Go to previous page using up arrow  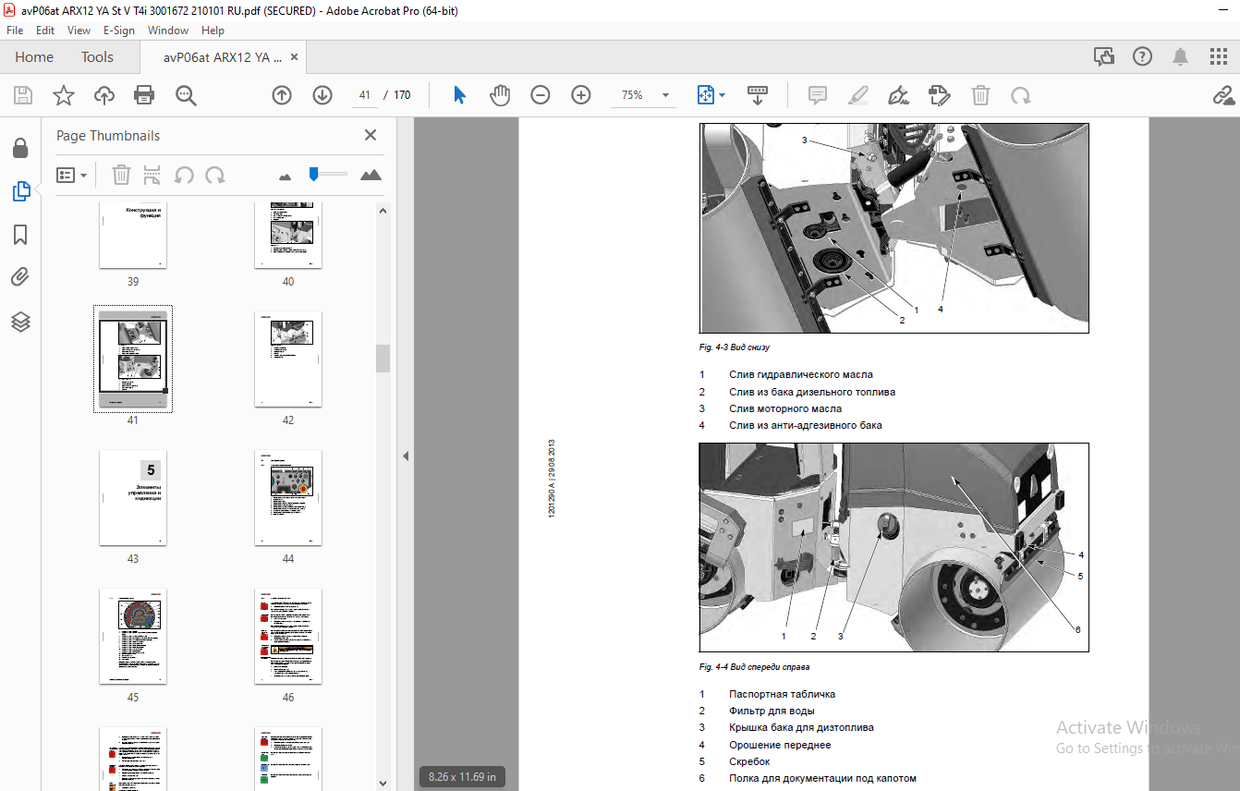pos(282,95)
